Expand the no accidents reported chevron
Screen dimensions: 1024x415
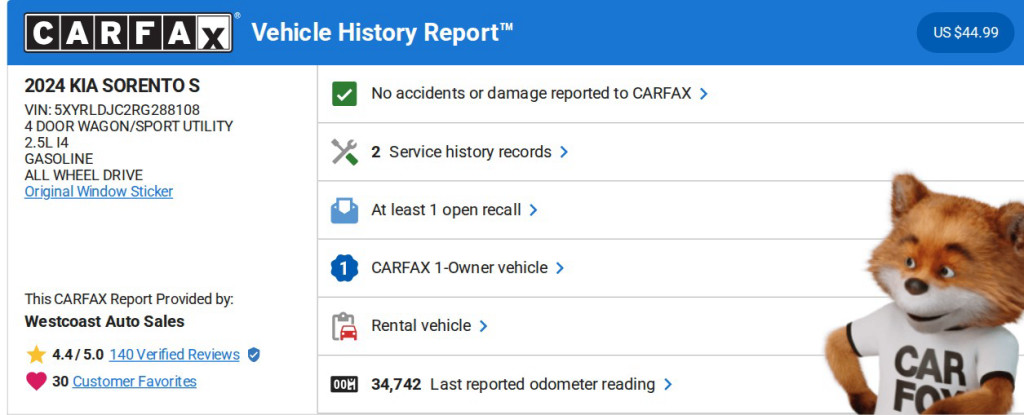704,94
